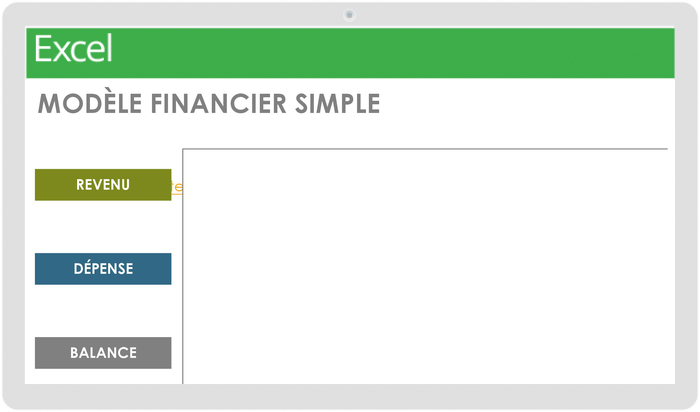Click inside the empty white content pane
This screenshot has height=412, width=700.
pos(425,265)
